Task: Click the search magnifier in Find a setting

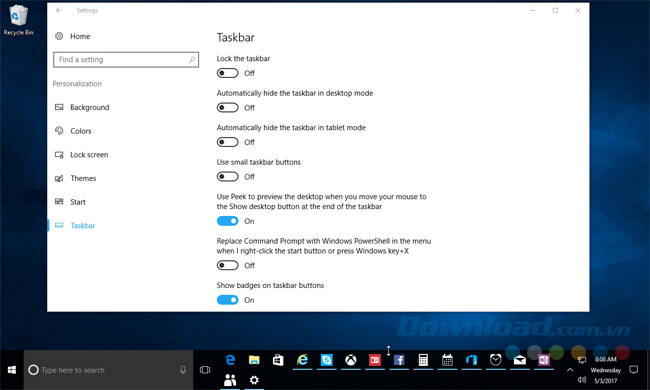Action: coord(192,60)
